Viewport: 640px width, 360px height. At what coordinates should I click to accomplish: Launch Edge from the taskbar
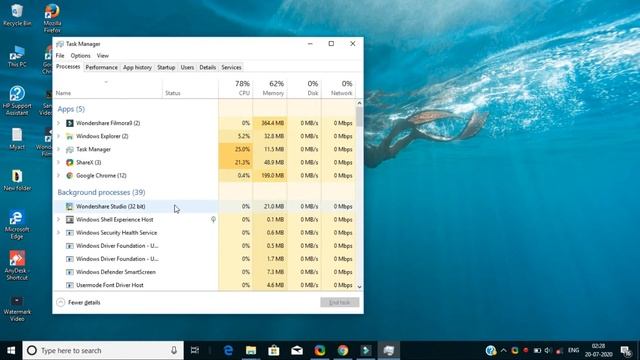pyautogui.click(x=228, y=350)
